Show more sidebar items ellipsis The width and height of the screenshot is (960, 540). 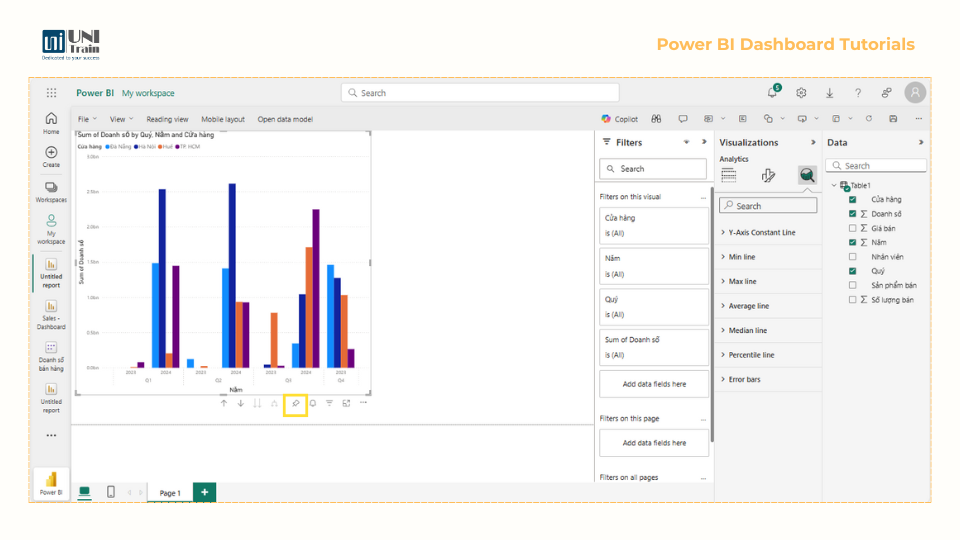click(x=51, y=435)
